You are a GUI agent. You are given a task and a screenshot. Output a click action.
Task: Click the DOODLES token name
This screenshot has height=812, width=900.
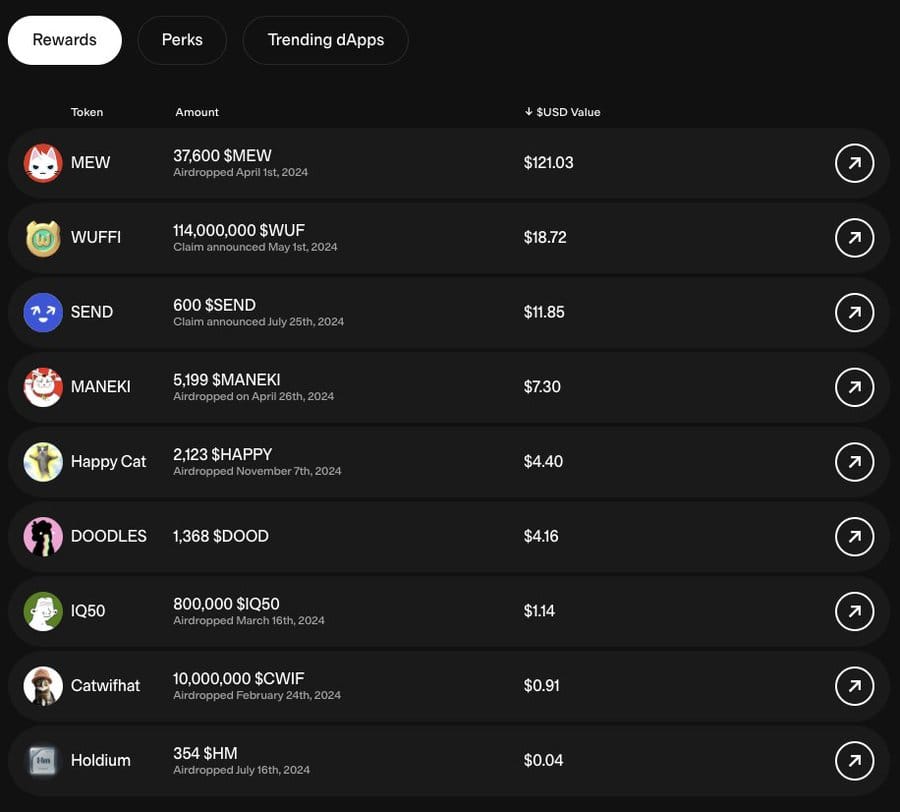pos(108,537)
